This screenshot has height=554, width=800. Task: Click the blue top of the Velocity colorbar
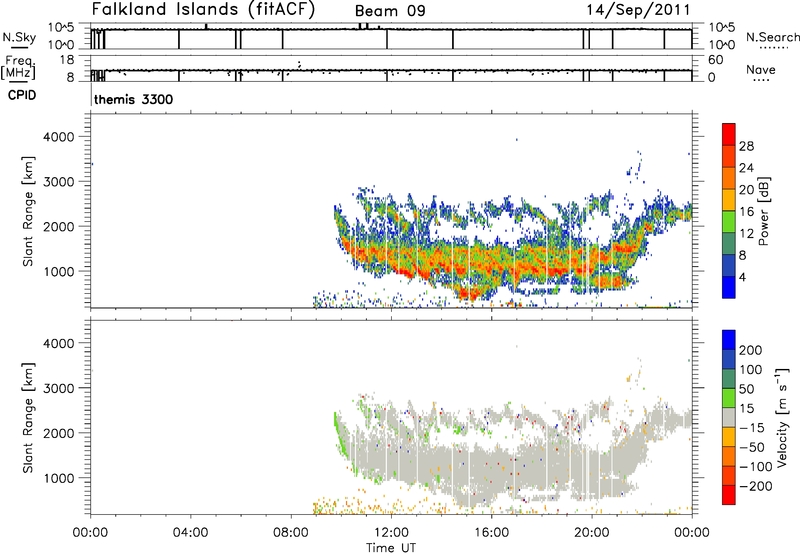point(729,340)
